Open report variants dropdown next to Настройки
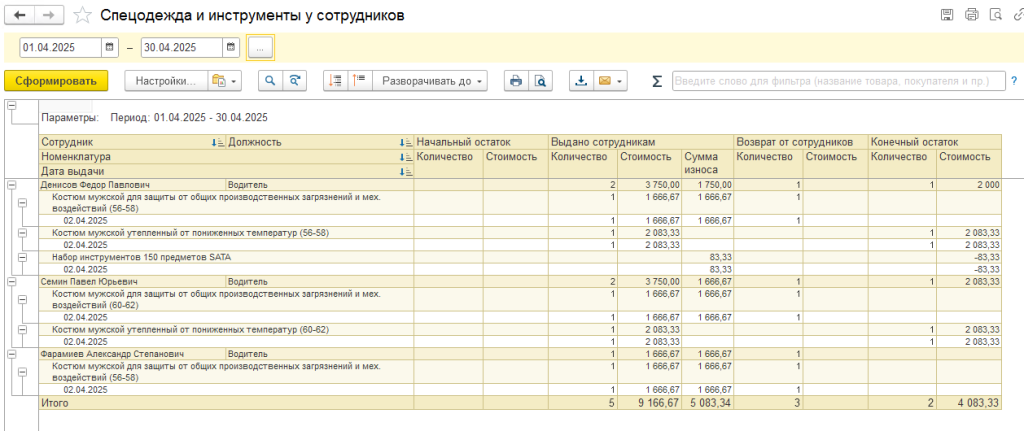Viewport: 1024px width, 431px height. (x=223, y=81)
